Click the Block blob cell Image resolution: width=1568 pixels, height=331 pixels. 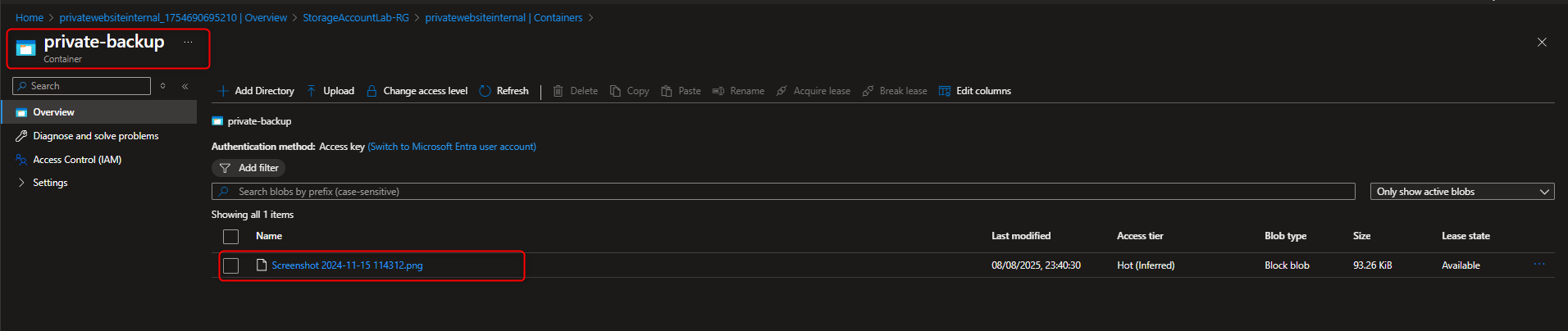click(x=1287, y=265)
